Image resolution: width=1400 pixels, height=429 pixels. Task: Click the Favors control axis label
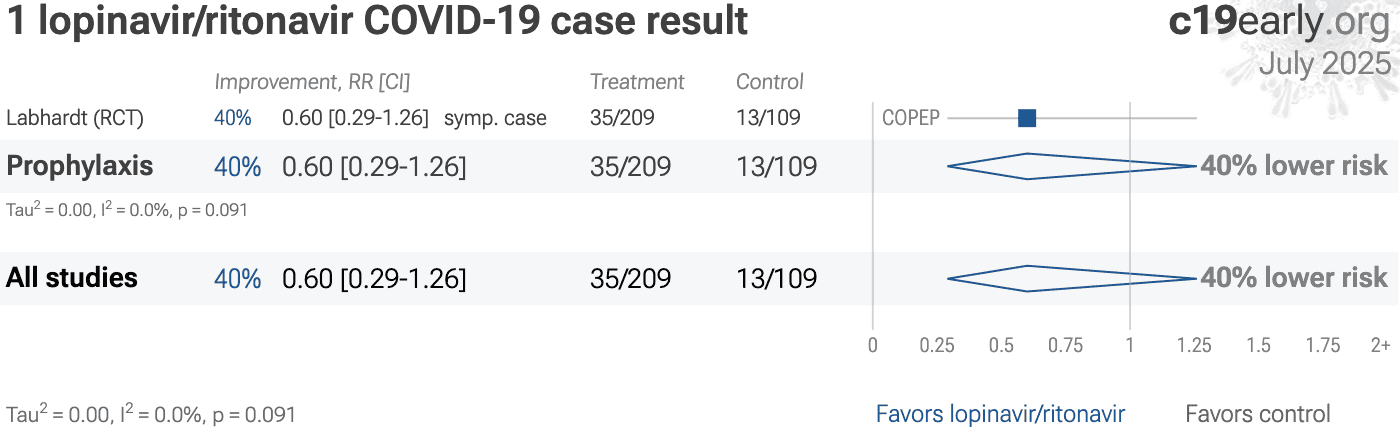click(x=1258, y=414)
